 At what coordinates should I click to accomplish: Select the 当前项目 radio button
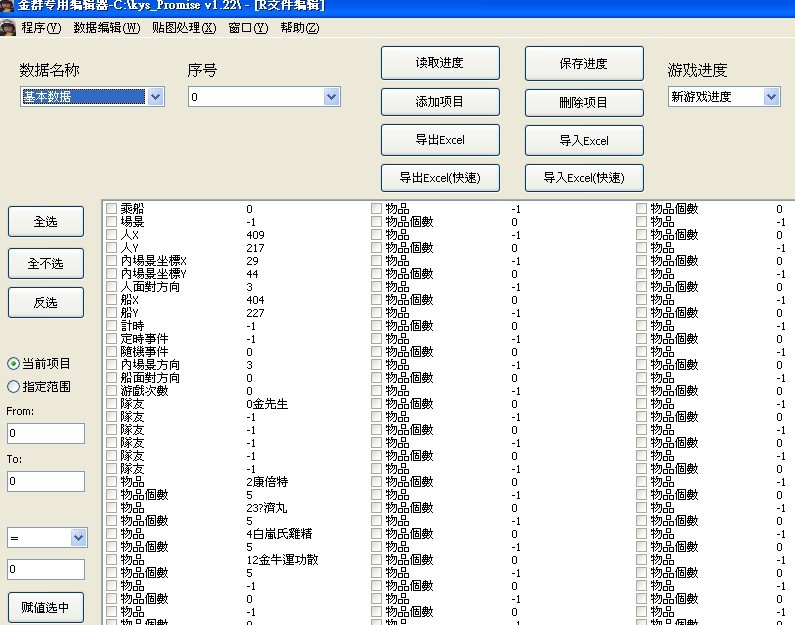click(13, 363)
